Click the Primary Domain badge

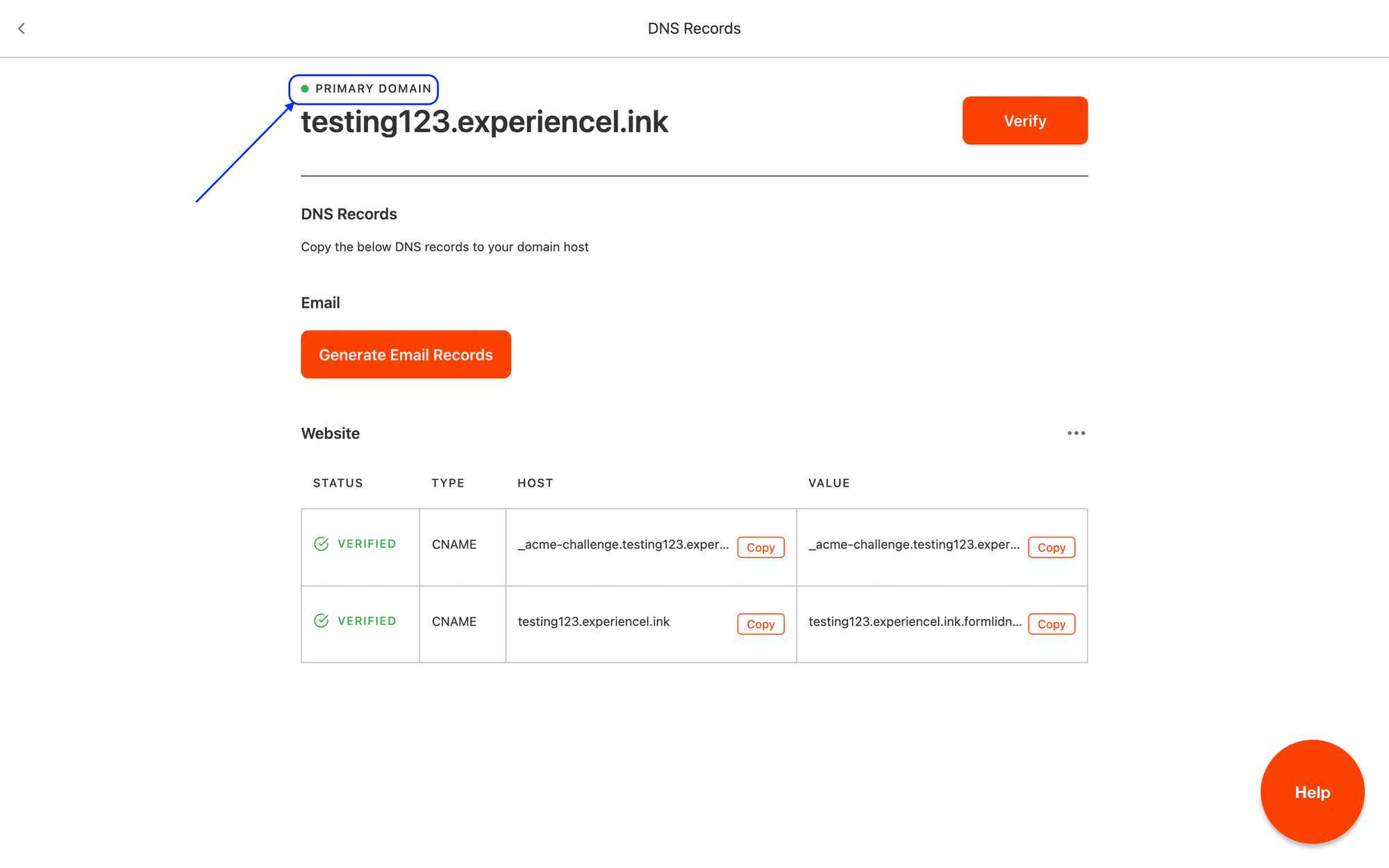(x=372, y=89)
